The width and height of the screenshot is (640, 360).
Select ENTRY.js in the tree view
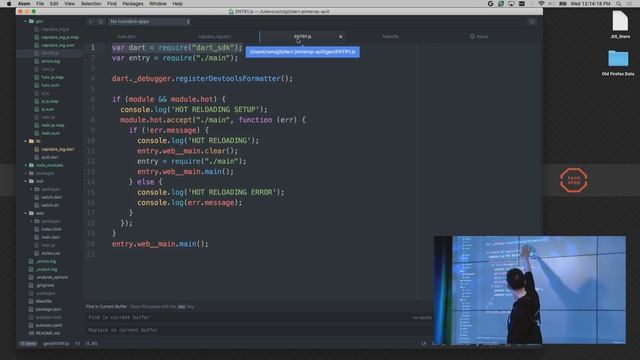(49, 53)
